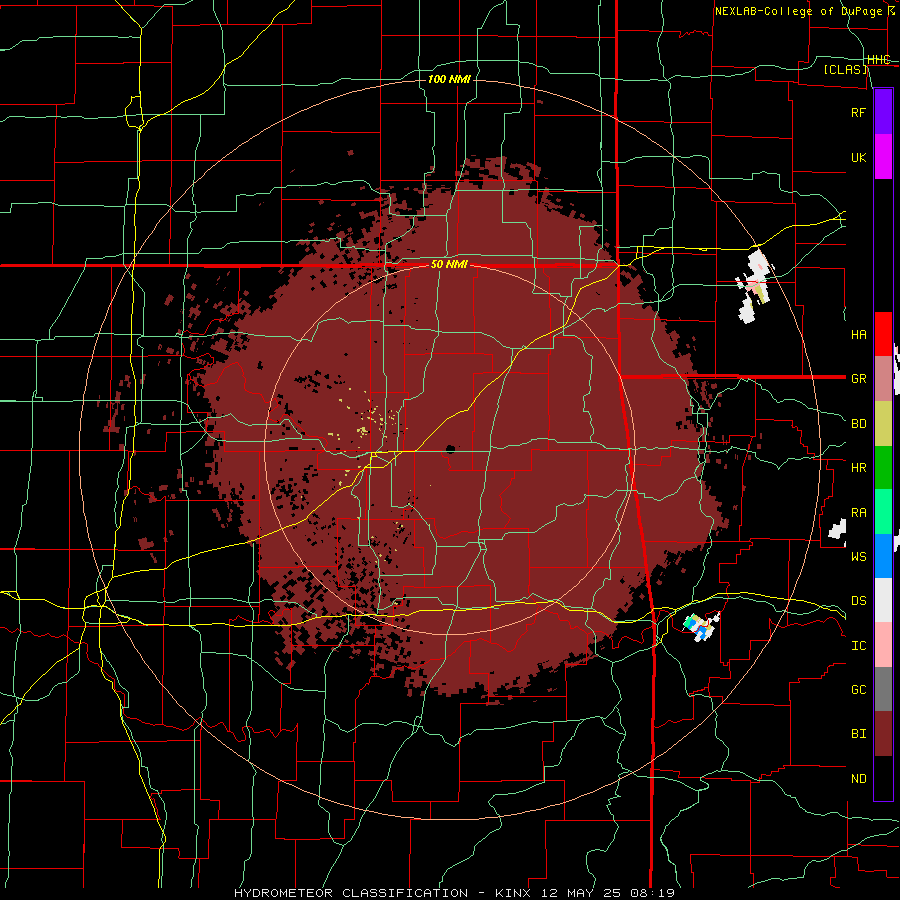Screen dimensions: 900x900
Task: Select the dusty pink GR legend swatch
Action: pyautogui.click(x=883, y=378)
